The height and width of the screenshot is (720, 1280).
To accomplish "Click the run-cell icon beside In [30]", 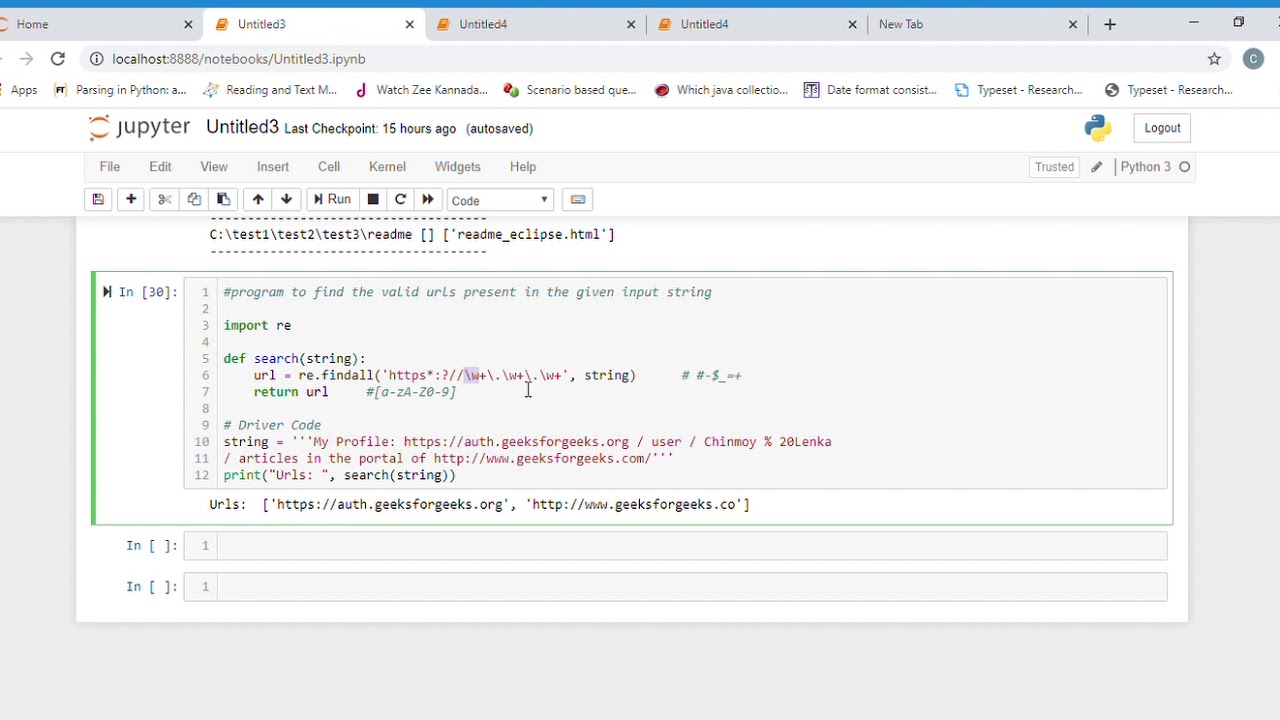I will (107, 292).
